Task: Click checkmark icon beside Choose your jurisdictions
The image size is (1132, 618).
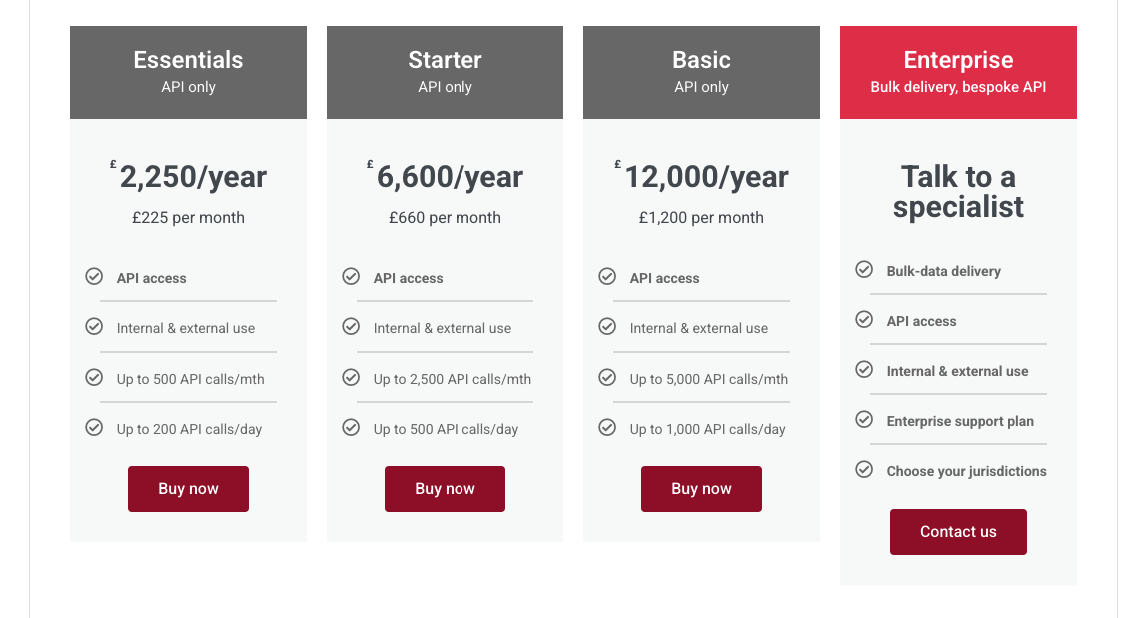Action: 864,470
